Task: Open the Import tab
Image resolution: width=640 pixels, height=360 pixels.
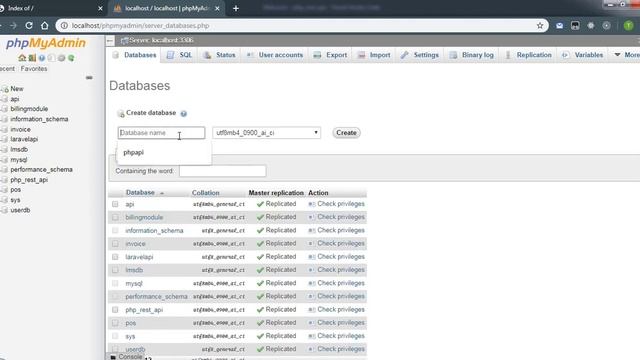Action: click(374, 55)
